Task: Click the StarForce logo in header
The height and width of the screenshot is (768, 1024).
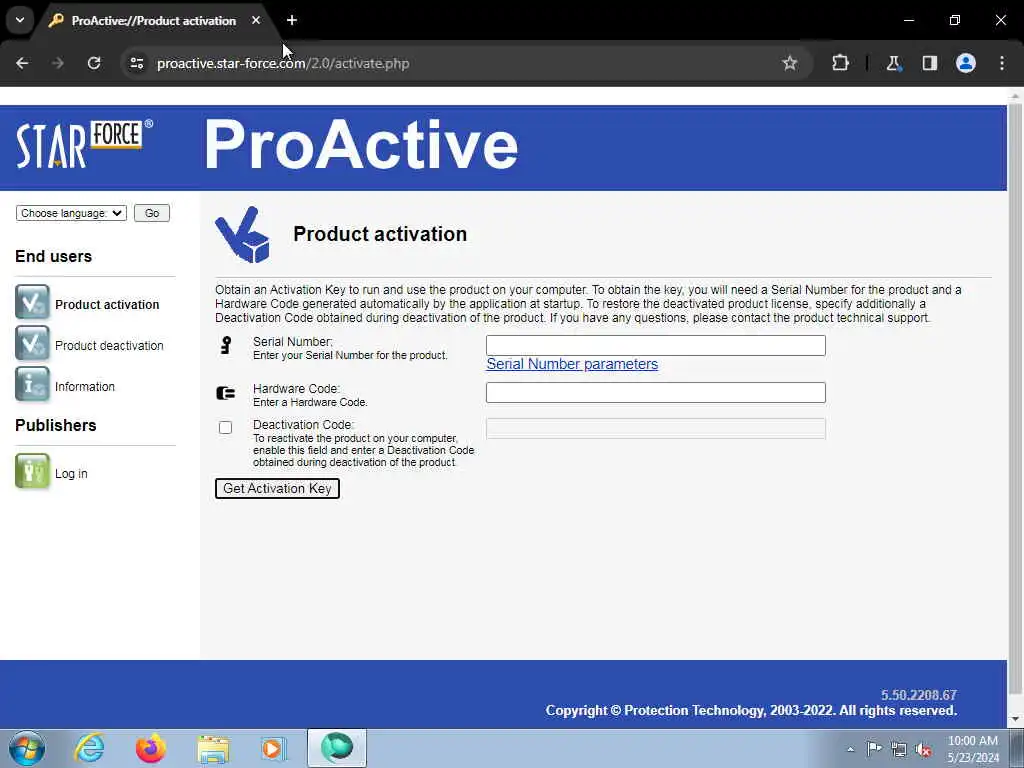Action: tap(84, 144)
